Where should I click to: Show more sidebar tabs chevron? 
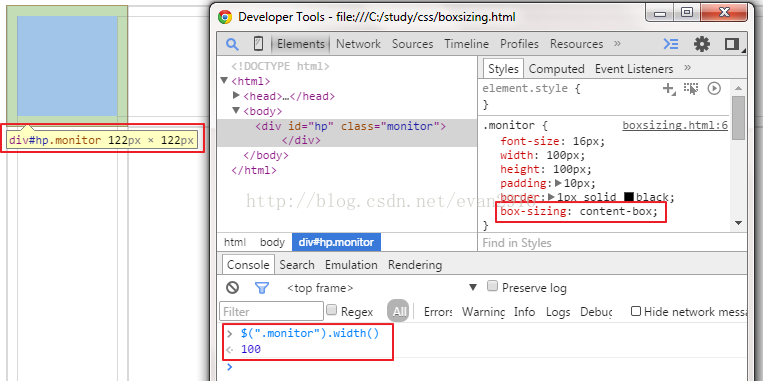coord(688,68)
